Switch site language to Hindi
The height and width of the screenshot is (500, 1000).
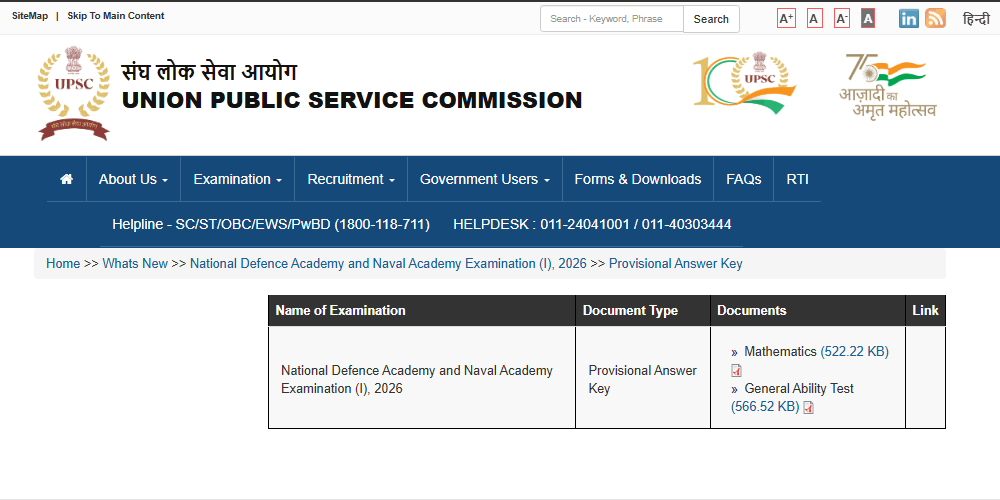tap(976, 19)
